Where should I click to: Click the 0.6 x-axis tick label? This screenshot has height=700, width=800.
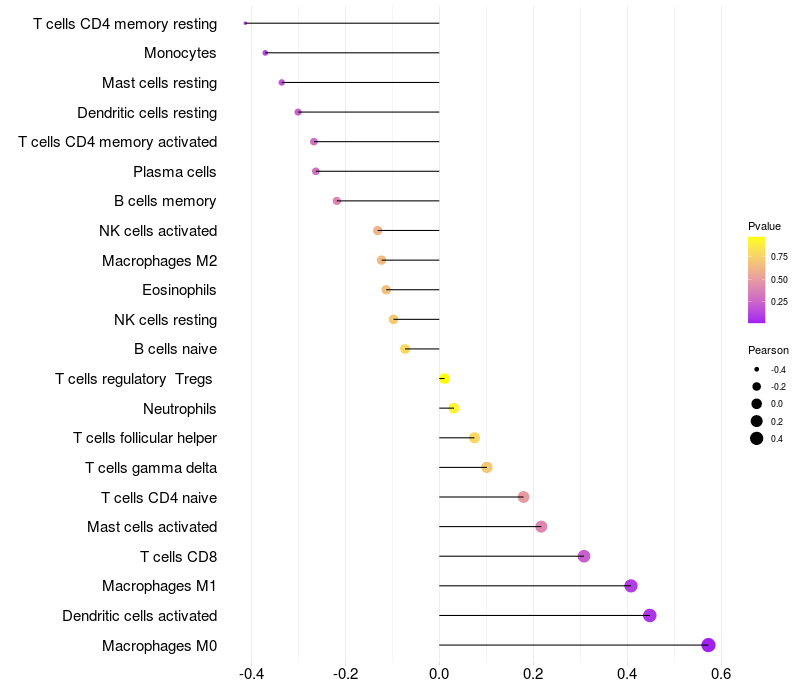[x=720, y=673]
